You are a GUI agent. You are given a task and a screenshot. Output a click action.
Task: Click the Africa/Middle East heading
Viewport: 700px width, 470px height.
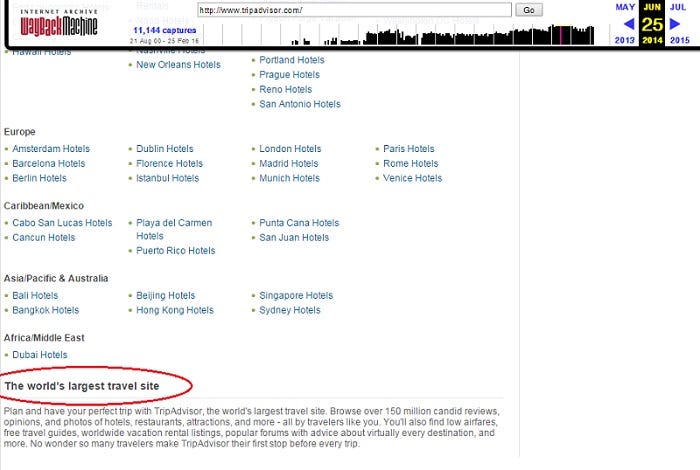point(44,338)
